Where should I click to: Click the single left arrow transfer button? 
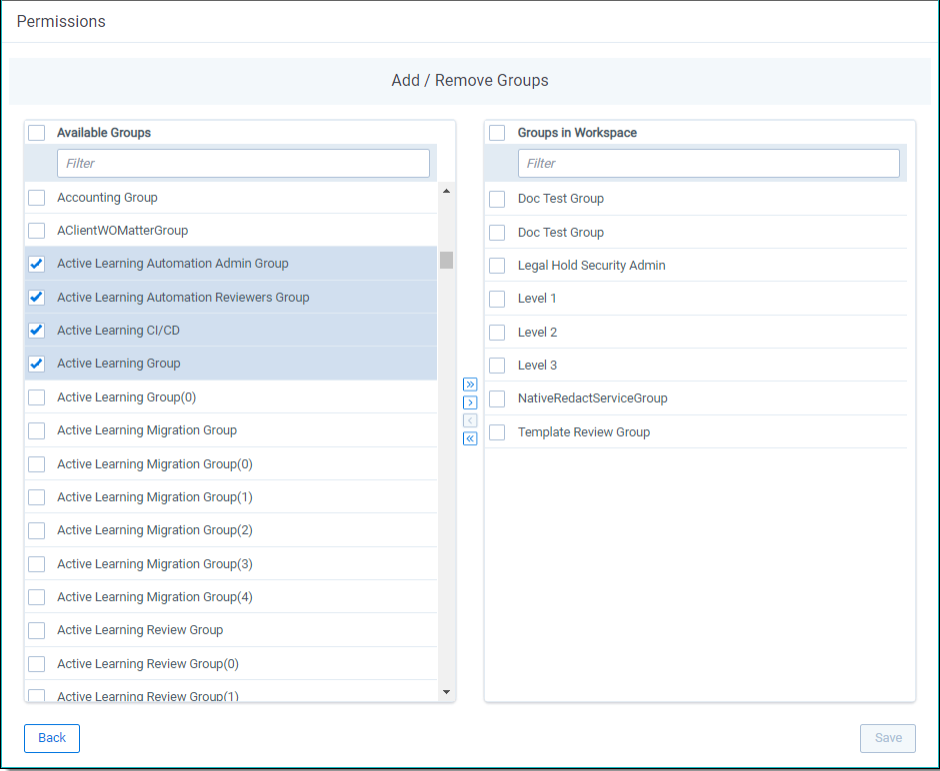click(x=470, y=420)
